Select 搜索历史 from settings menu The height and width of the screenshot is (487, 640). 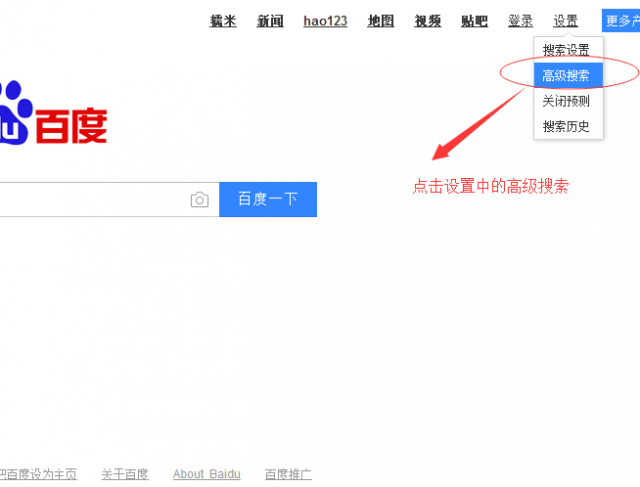(568, 126)
